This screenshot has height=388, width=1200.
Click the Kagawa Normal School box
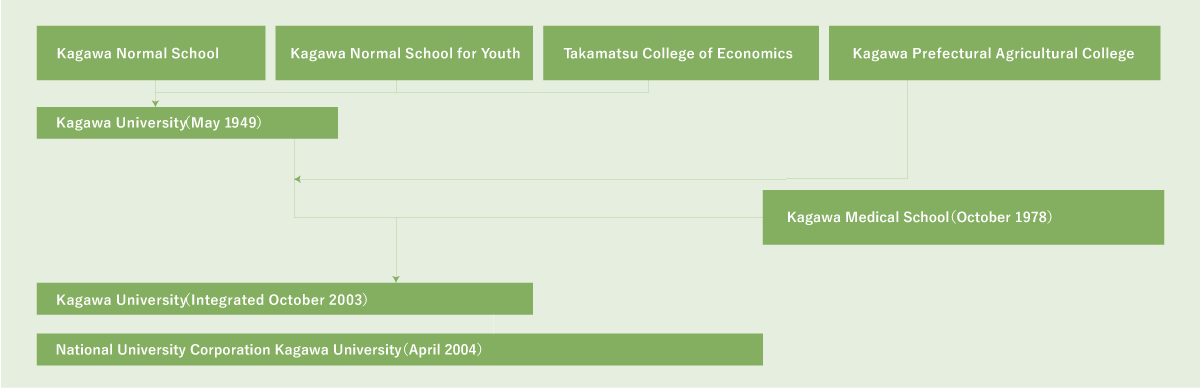tap(151, 53)
